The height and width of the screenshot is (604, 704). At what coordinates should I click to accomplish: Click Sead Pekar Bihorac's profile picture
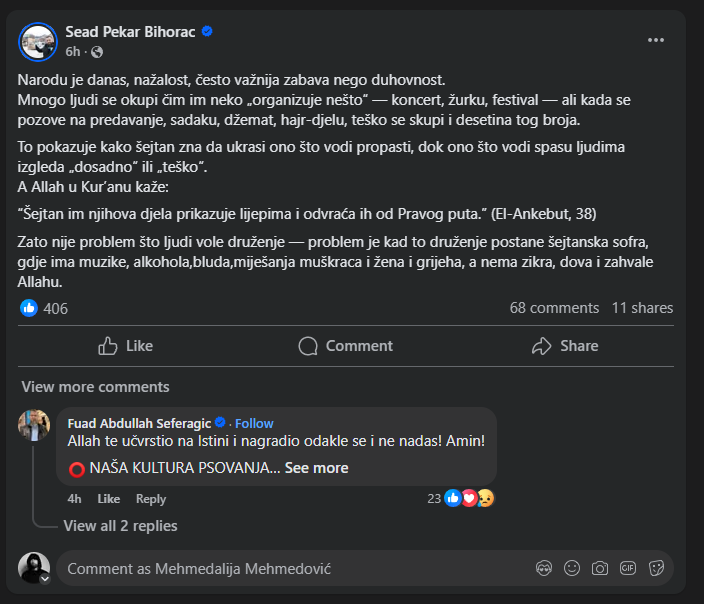(37, 41)
